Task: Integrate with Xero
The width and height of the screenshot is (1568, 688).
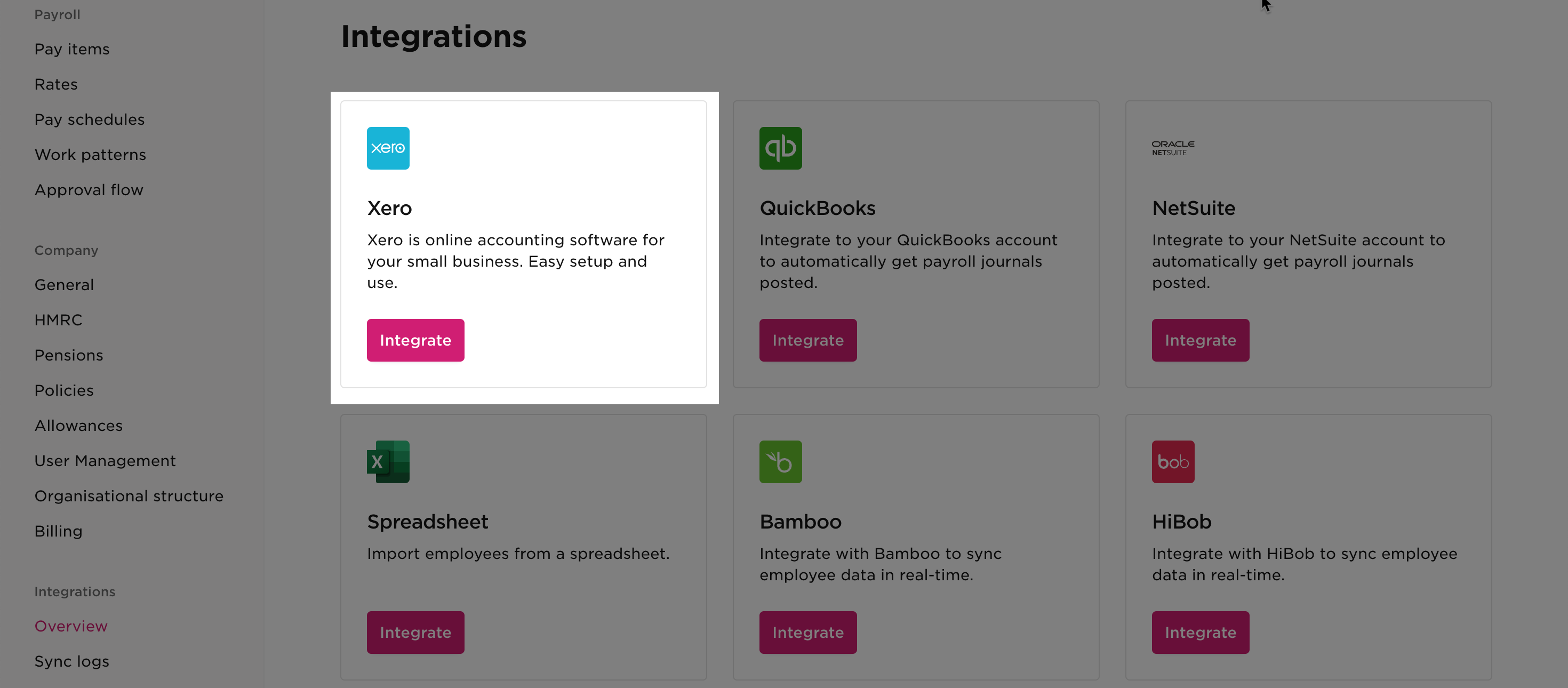Action: coord(415,340)
